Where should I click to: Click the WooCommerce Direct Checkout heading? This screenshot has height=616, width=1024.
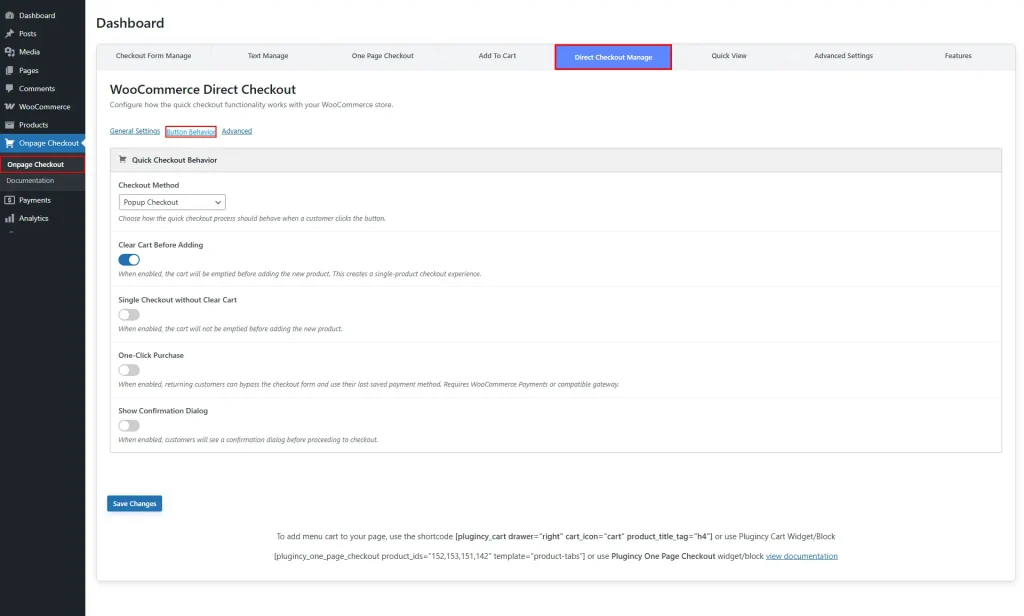tap(202, 89)
